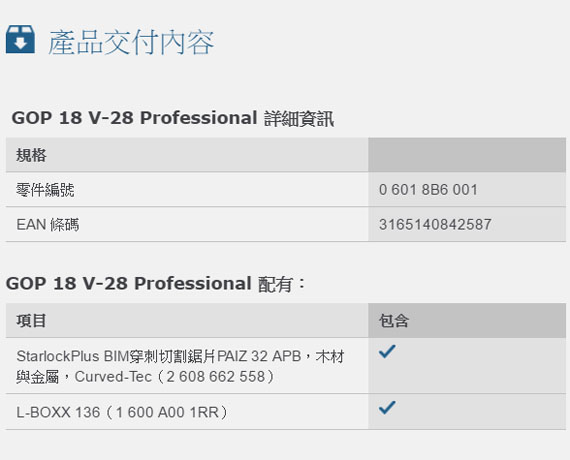Click the checkmark for StarlockPlus BIM blade
The image size is (570, 460).
(387, 352)
